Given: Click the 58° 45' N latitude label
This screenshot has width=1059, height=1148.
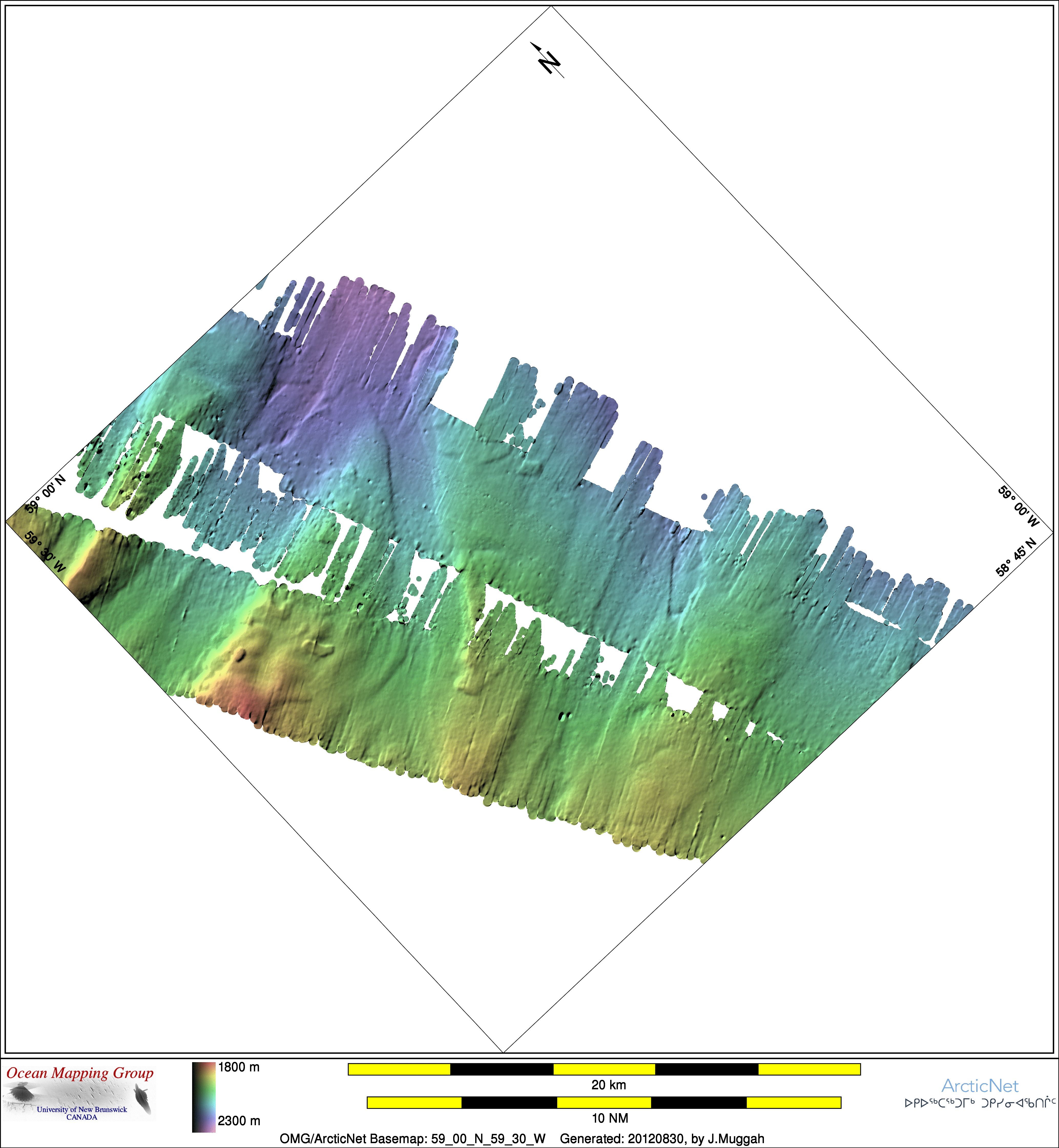Looking at the screenshot, I should (1015, 557).
